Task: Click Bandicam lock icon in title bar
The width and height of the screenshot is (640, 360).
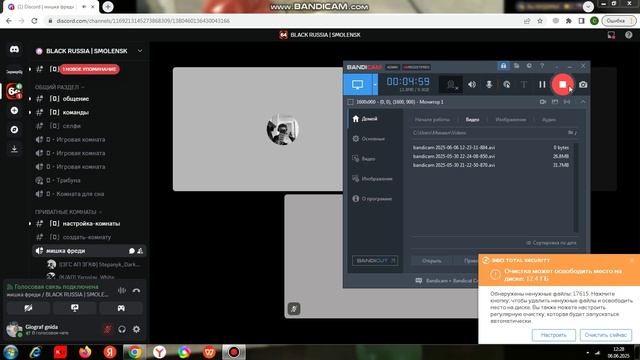Action: coord(503,66)
